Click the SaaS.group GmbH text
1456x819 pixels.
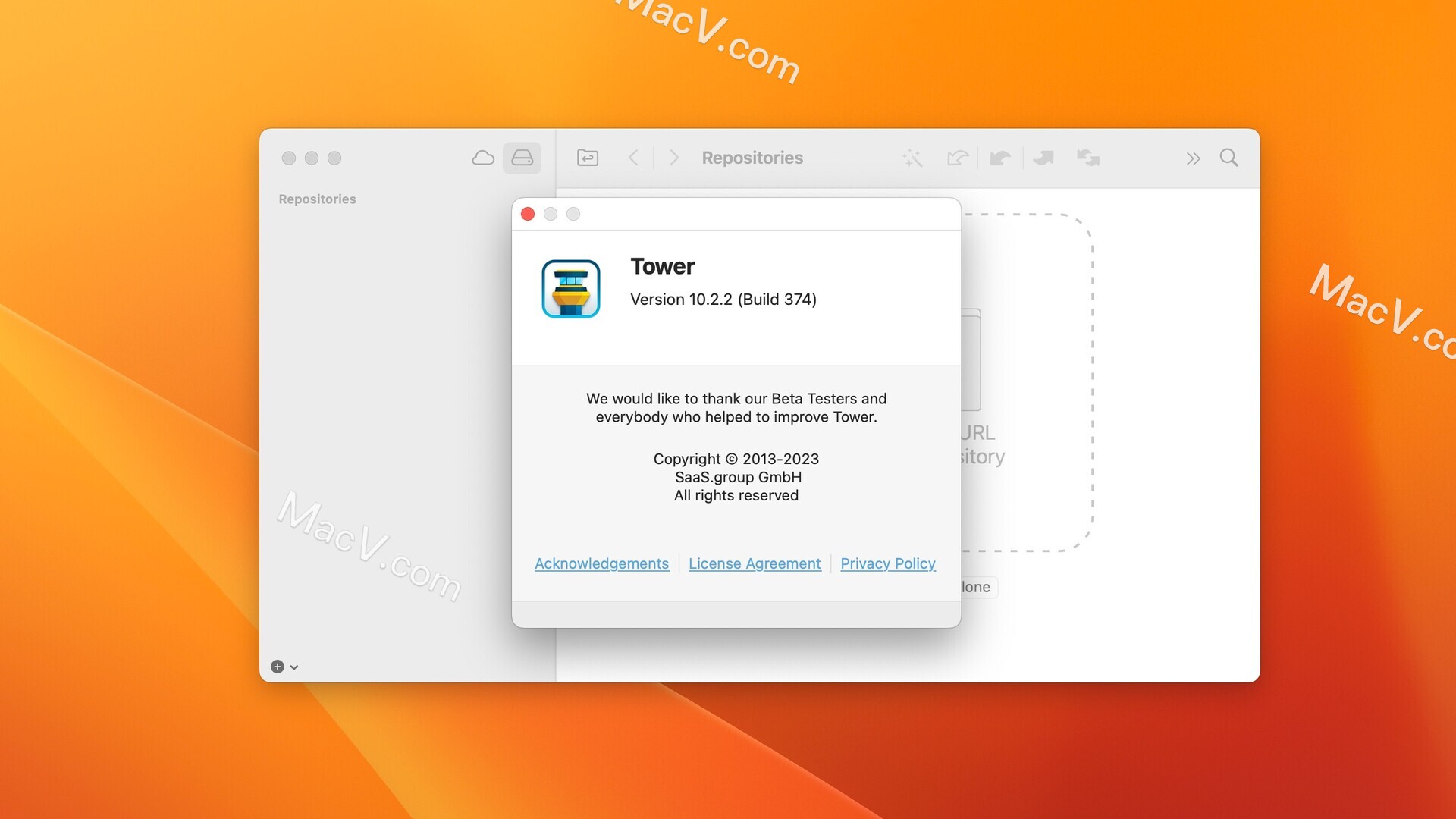[x=738, y=477]
